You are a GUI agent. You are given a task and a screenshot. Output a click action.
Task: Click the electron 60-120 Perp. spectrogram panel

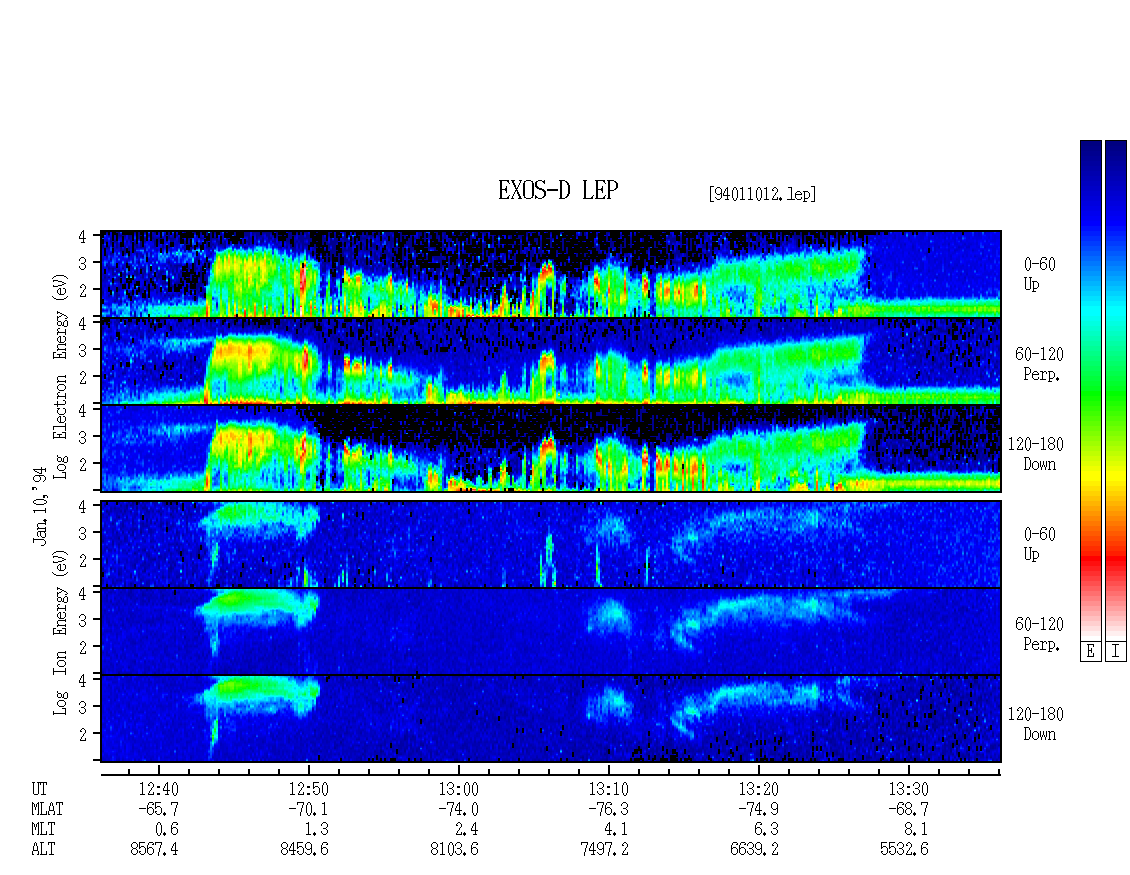551,361
